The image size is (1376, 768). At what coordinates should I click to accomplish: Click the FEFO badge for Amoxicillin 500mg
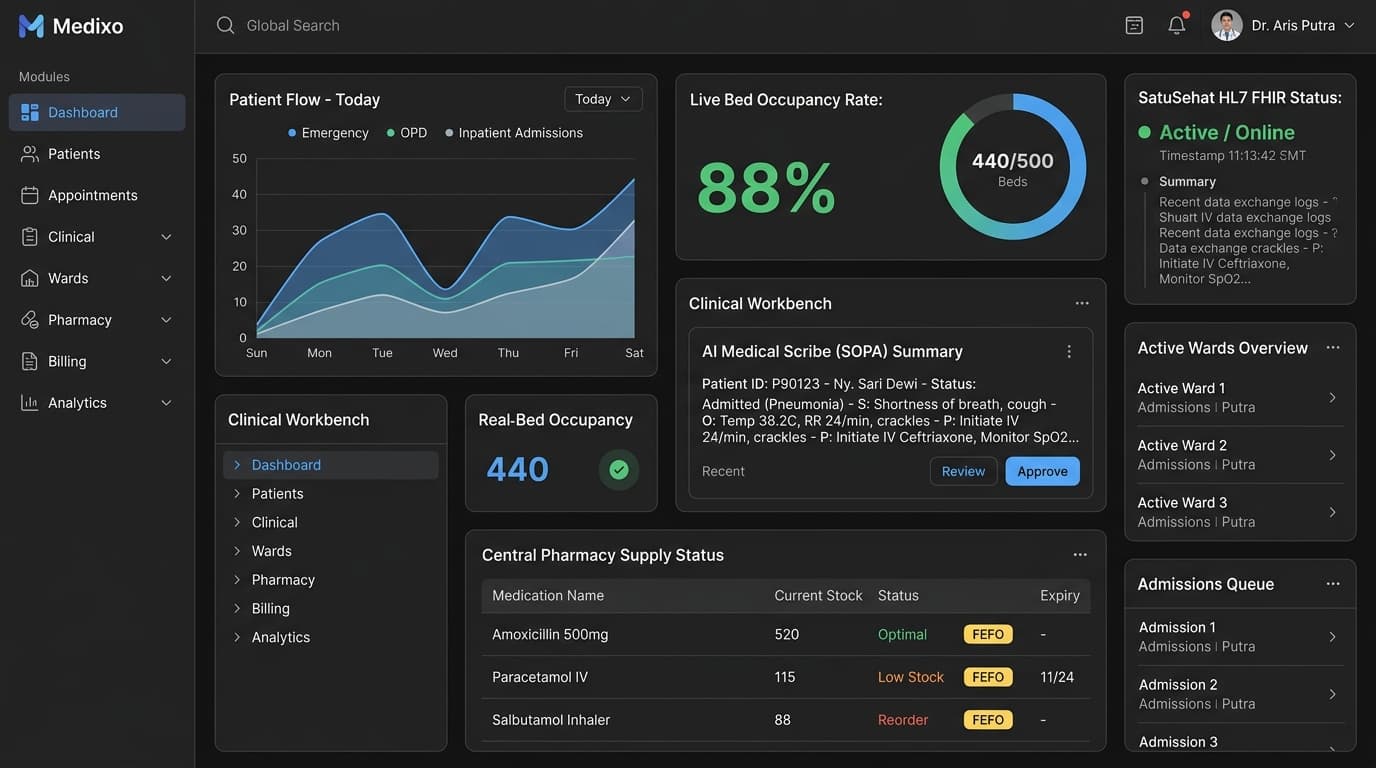(x=988, y=634)
